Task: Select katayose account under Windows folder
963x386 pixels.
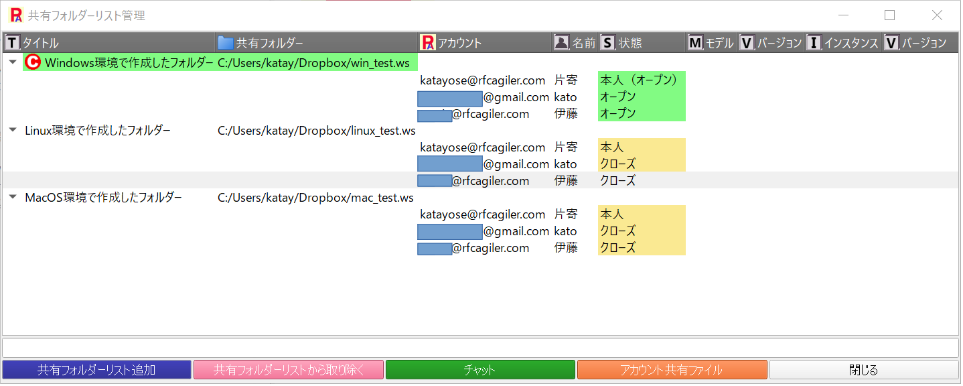Action: click(x=483, y=80)
